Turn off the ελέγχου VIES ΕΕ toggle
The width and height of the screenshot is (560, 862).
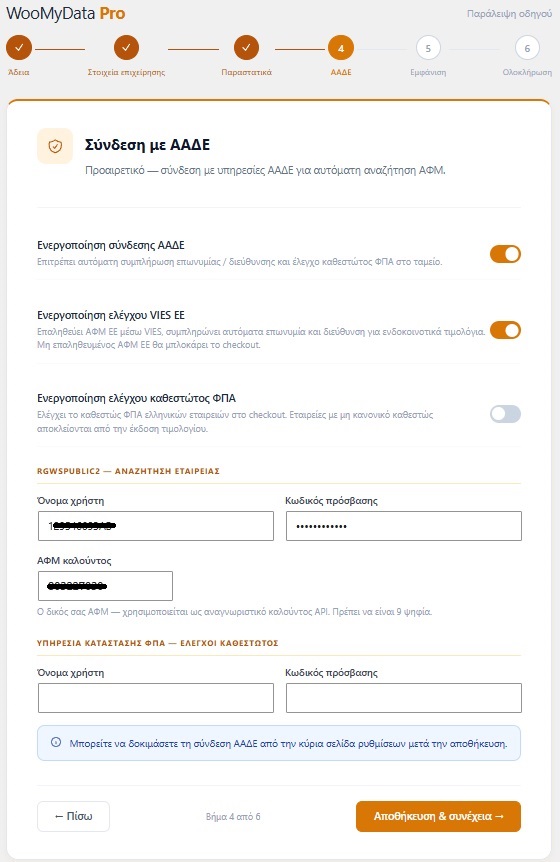[x=505, y=330]
